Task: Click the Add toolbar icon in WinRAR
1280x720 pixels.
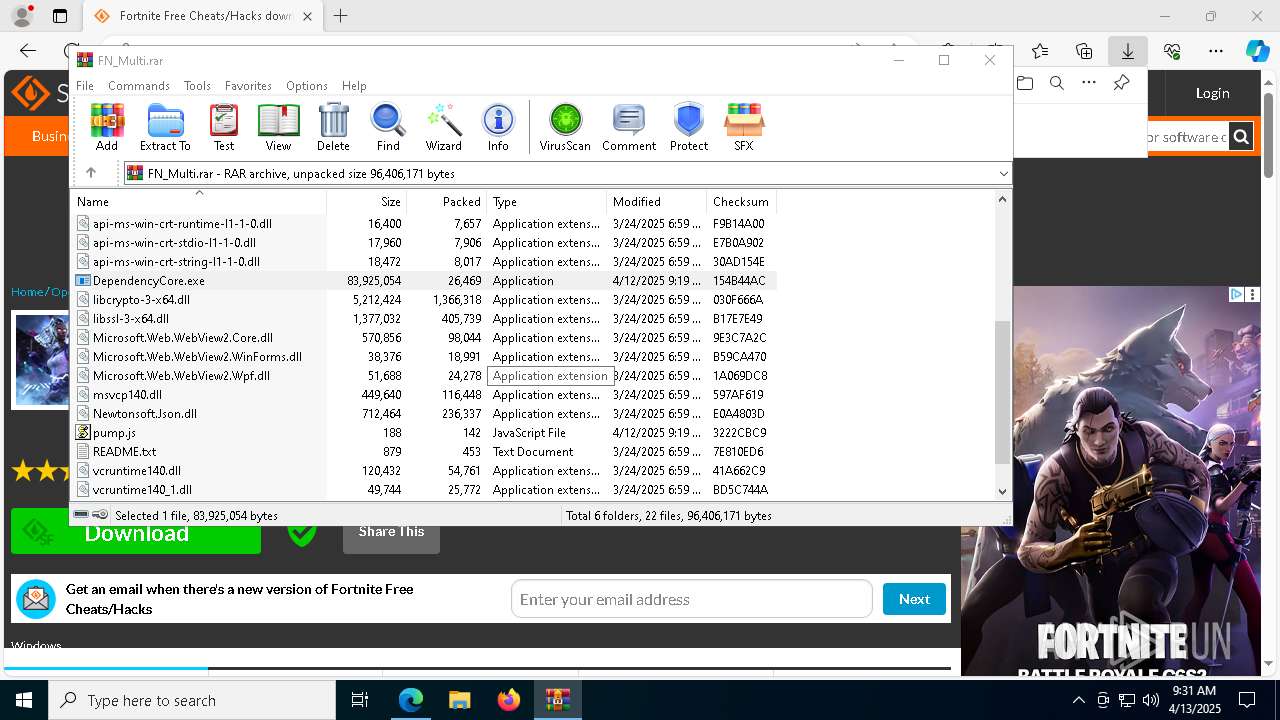Action: 107,127
